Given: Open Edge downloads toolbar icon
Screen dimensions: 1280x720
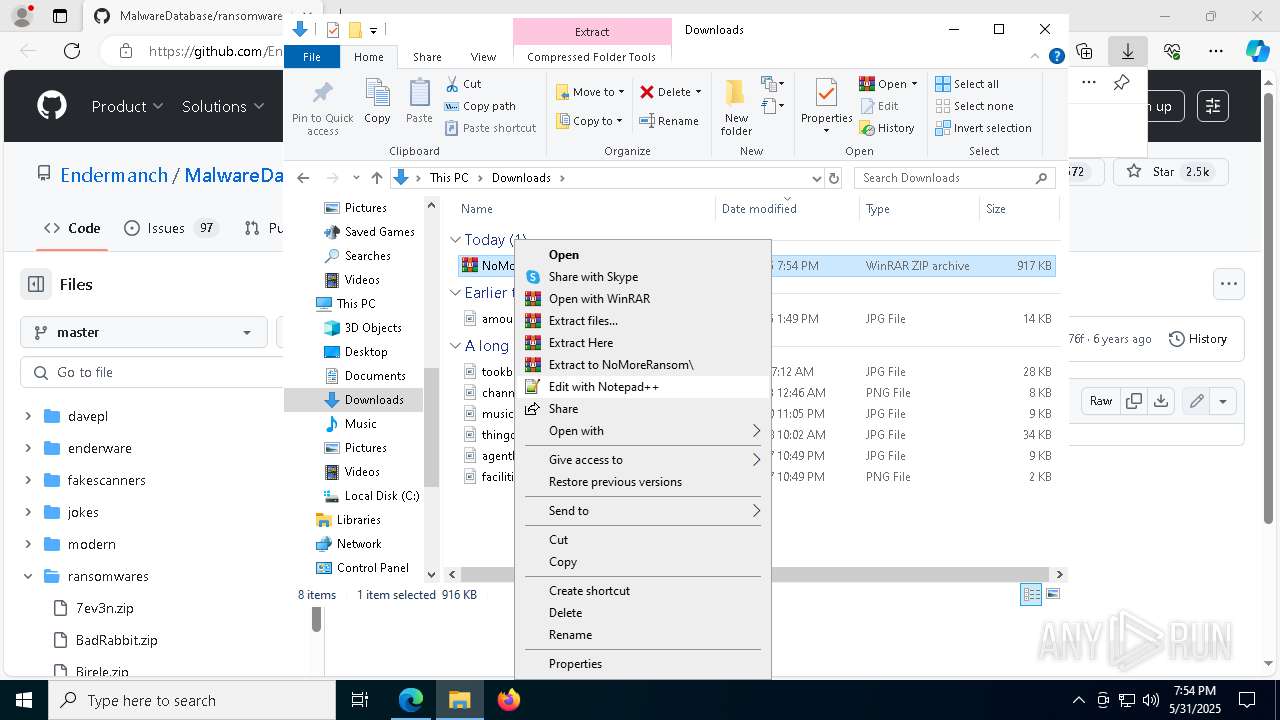Looking at the screenshot, I should (x=1128, y=50).
